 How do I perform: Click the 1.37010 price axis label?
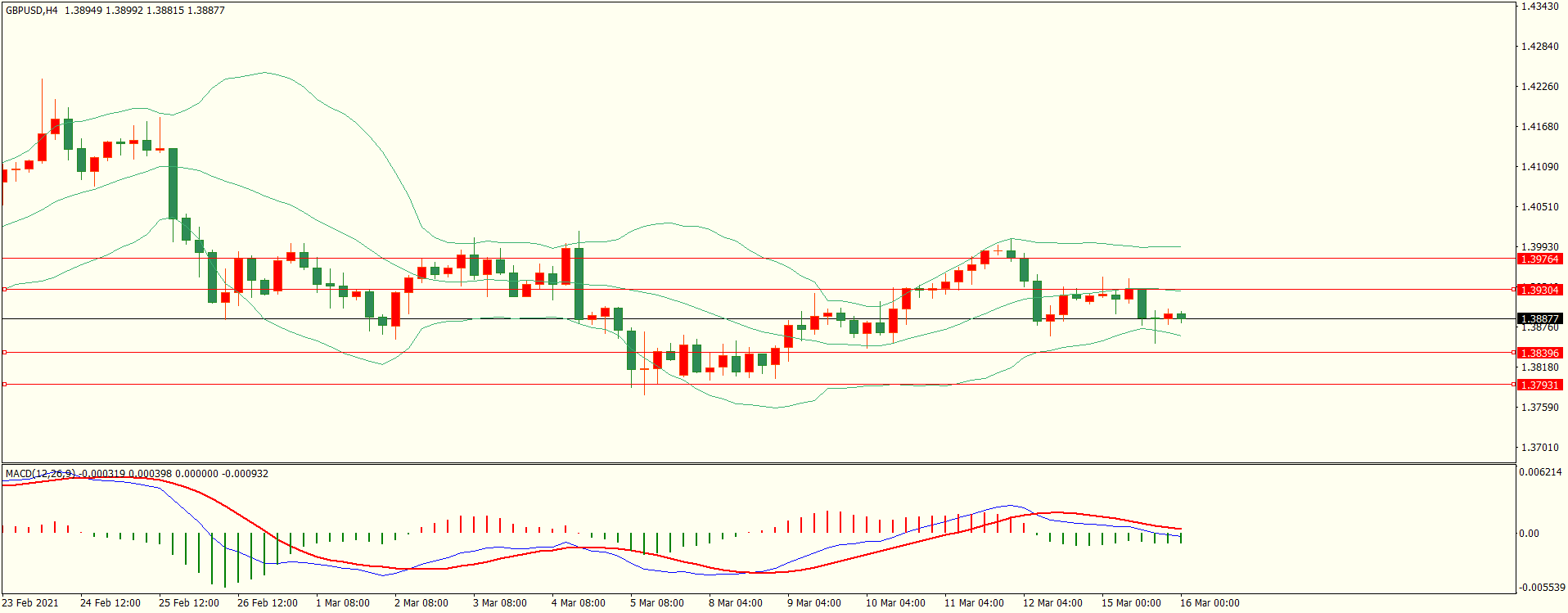click(x=1539, y=448)
